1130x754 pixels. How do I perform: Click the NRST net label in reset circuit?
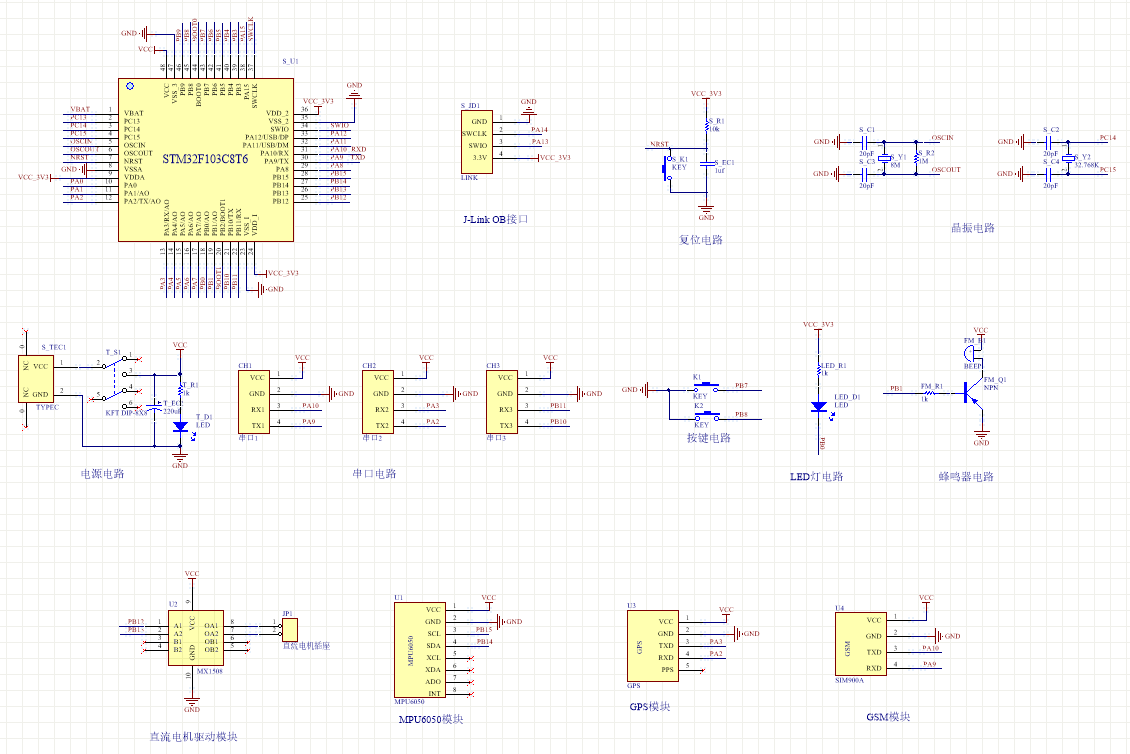(x=659, y=144)
